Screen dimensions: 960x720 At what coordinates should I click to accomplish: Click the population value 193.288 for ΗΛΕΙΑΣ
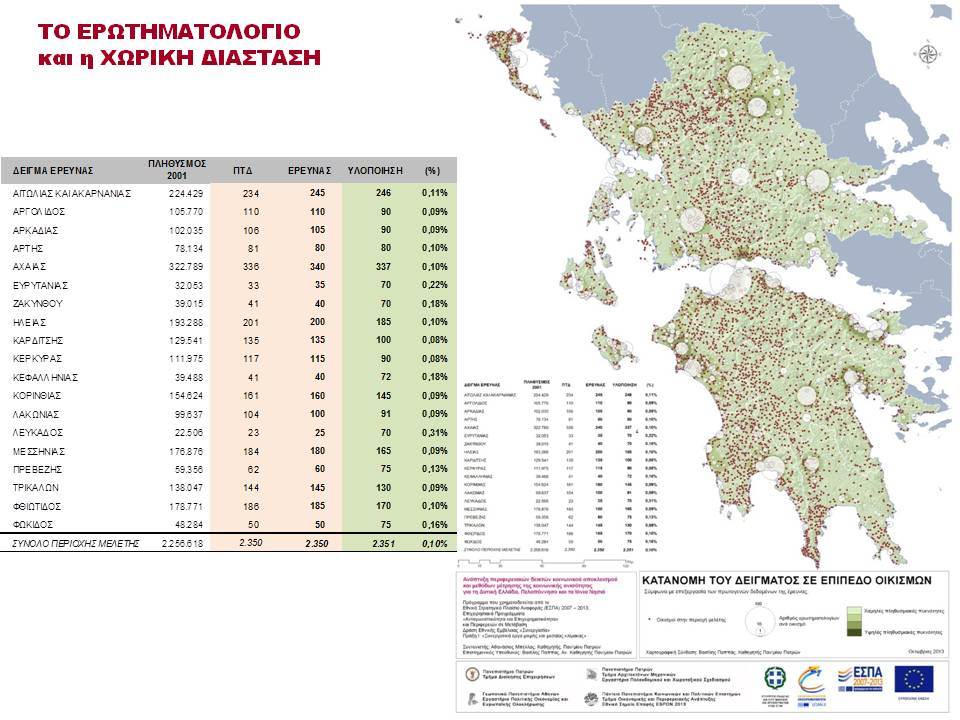(186, 323)
